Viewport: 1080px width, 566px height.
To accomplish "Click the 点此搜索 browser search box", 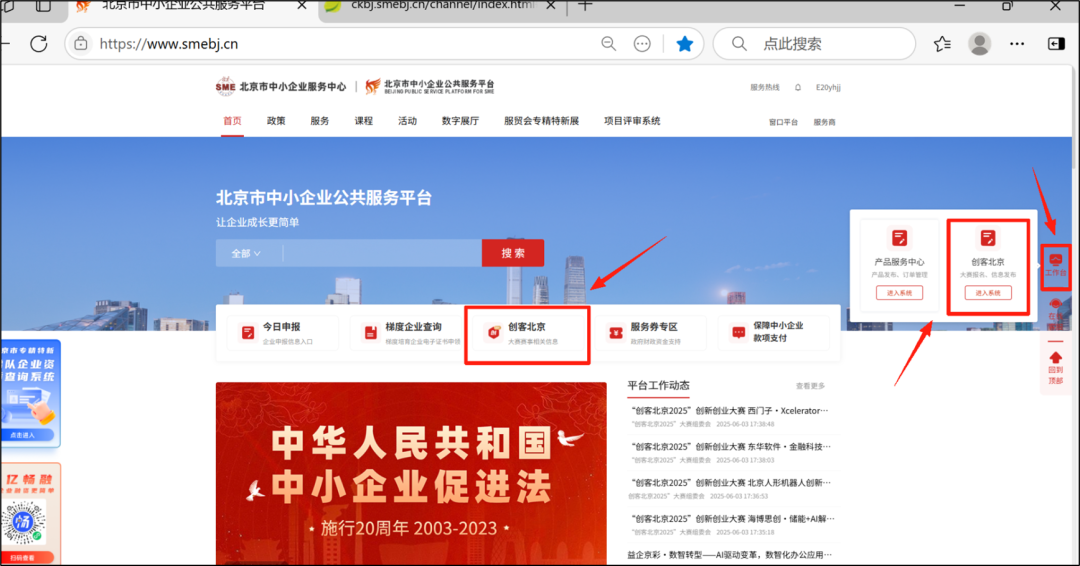I will (814, 44).
